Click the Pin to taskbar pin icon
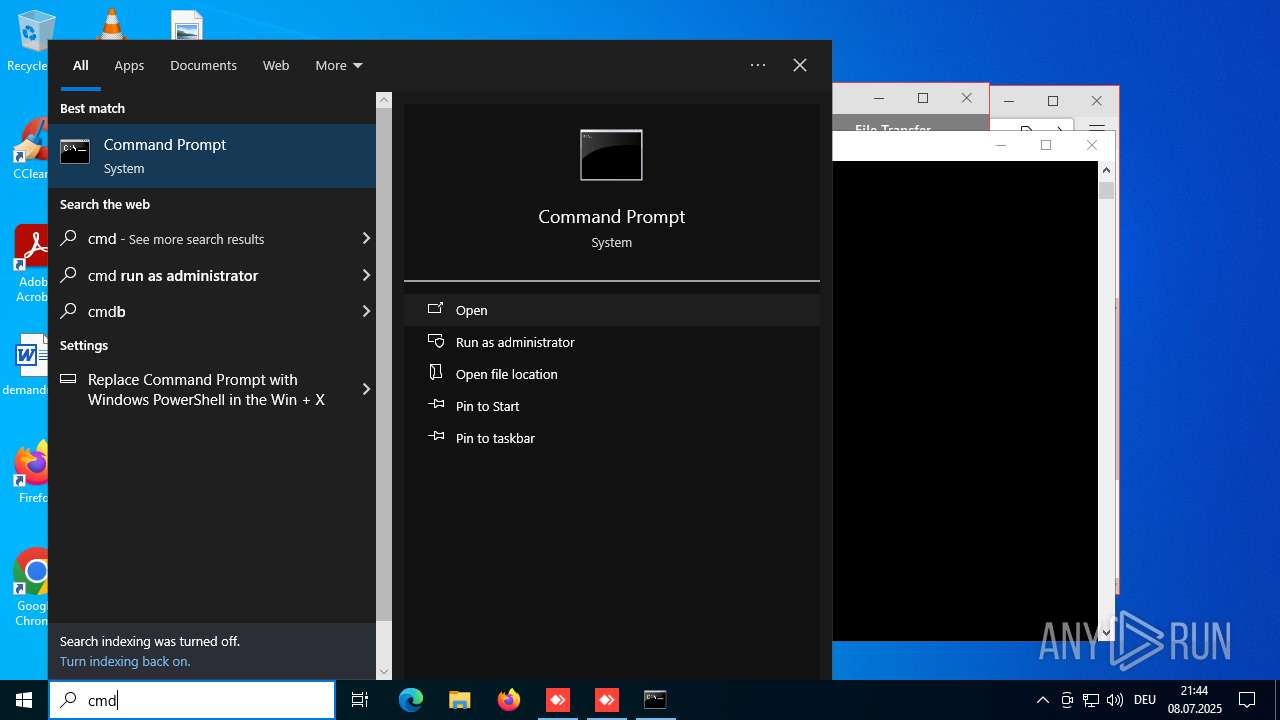This screenshot has height=720, width=1280. [x=435, y=437]
